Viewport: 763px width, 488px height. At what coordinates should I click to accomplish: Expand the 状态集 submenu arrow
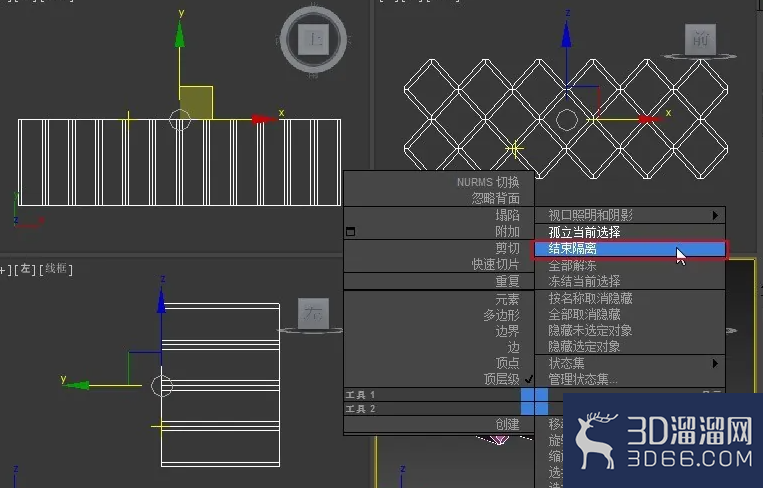715,363
